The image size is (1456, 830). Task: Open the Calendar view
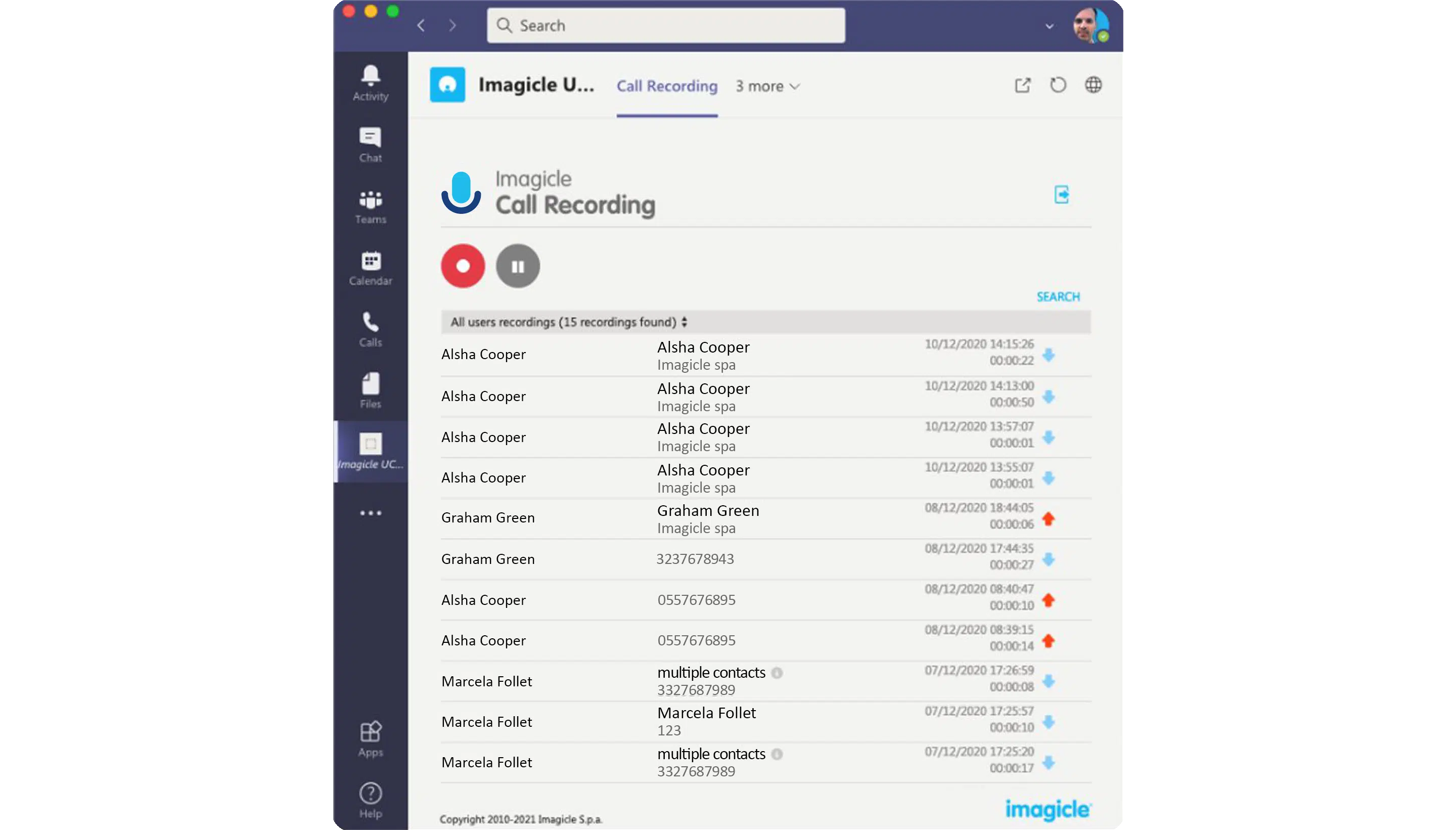coord(370,268)
